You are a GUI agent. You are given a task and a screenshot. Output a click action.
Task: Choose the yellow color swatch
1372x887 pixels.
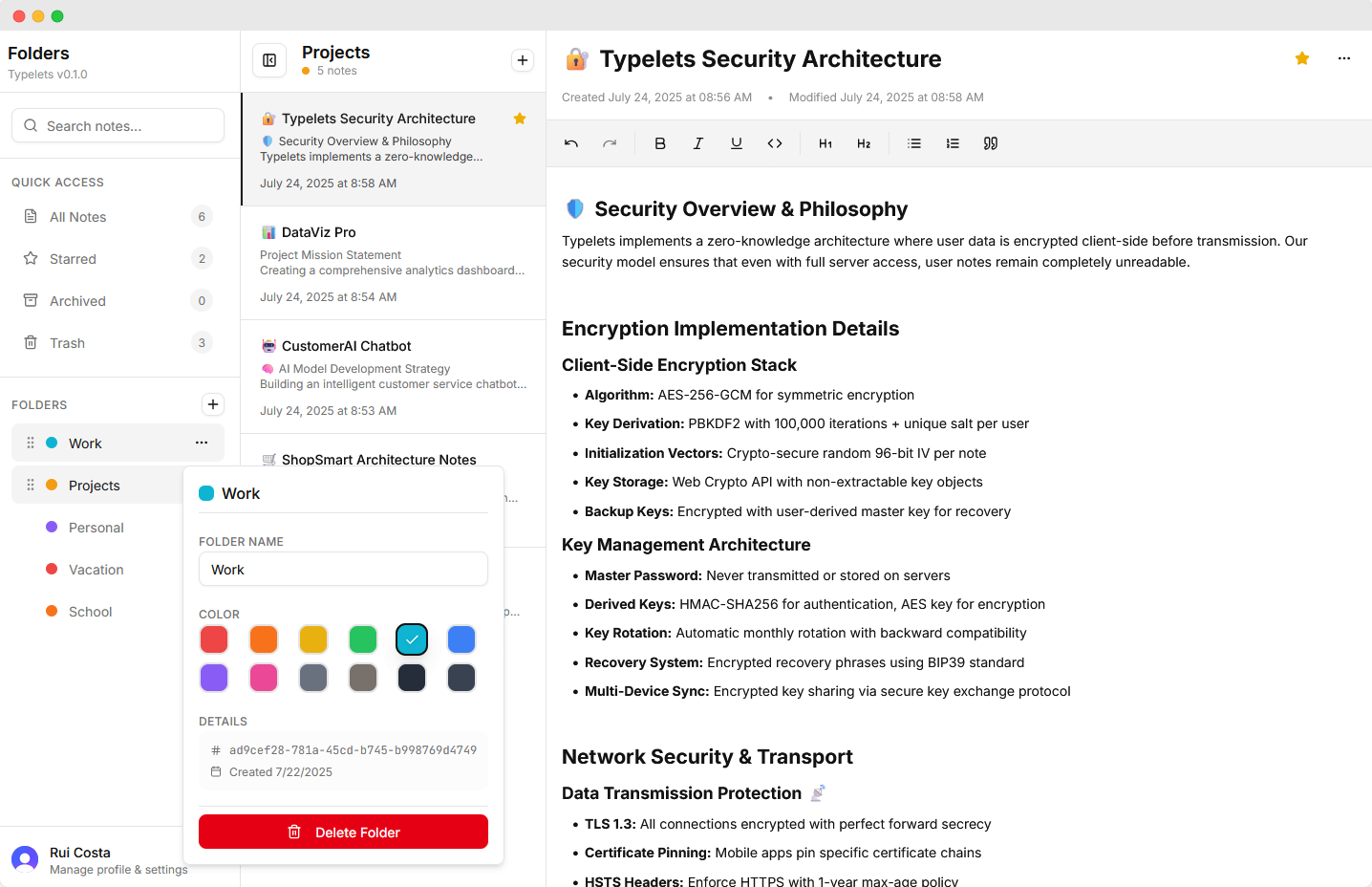coord(313,639)
